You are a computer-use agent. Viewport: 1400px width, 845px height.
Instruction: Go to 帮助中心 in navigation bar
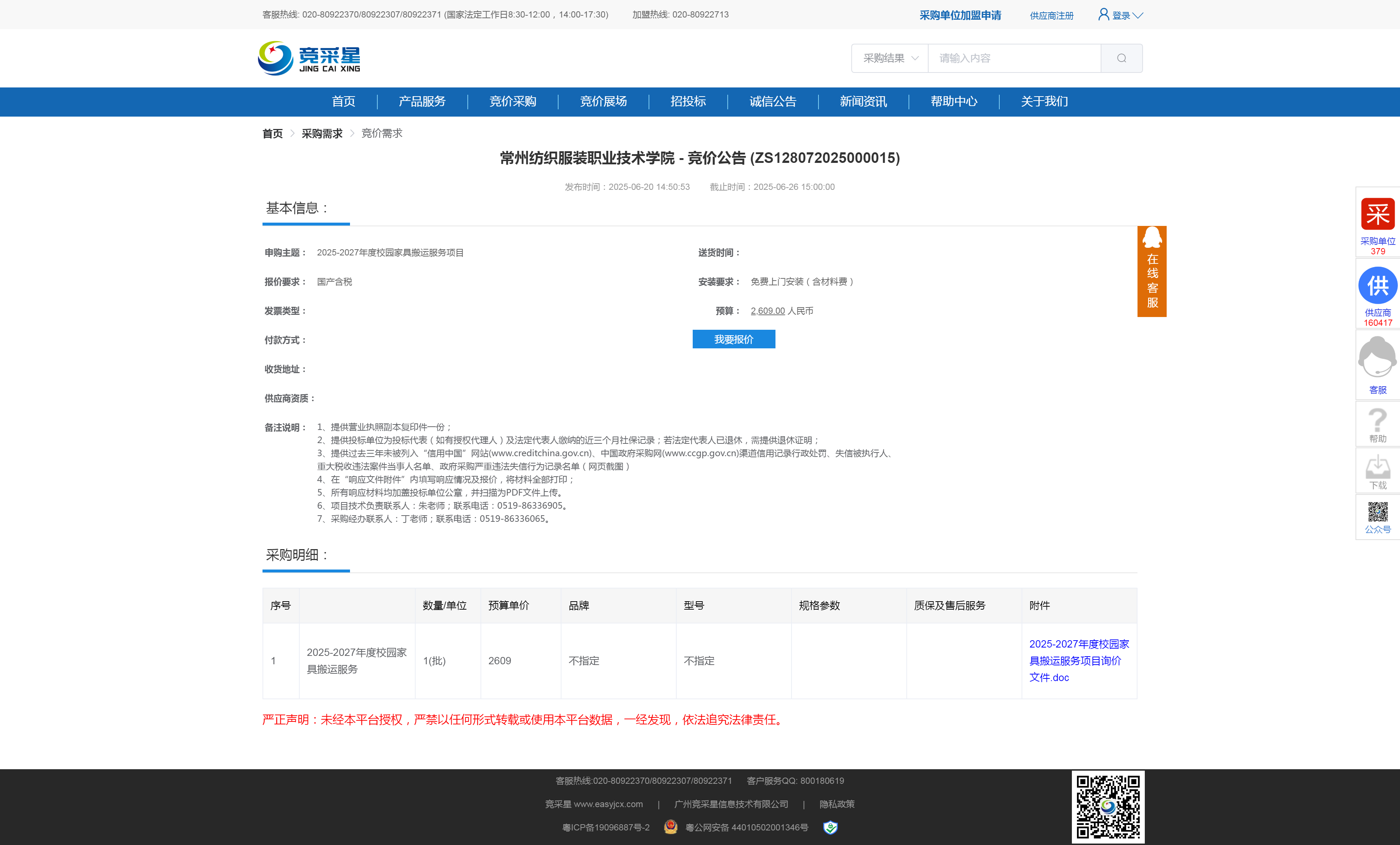(953, 102)
